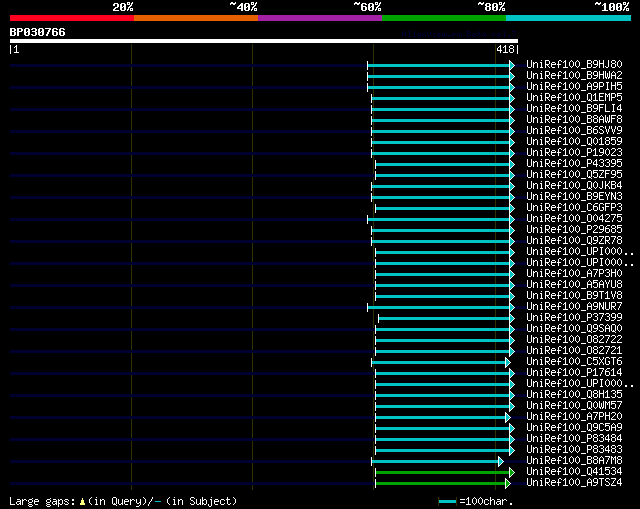Click the purple ~60% identity legend segment

tap(320, 18)
